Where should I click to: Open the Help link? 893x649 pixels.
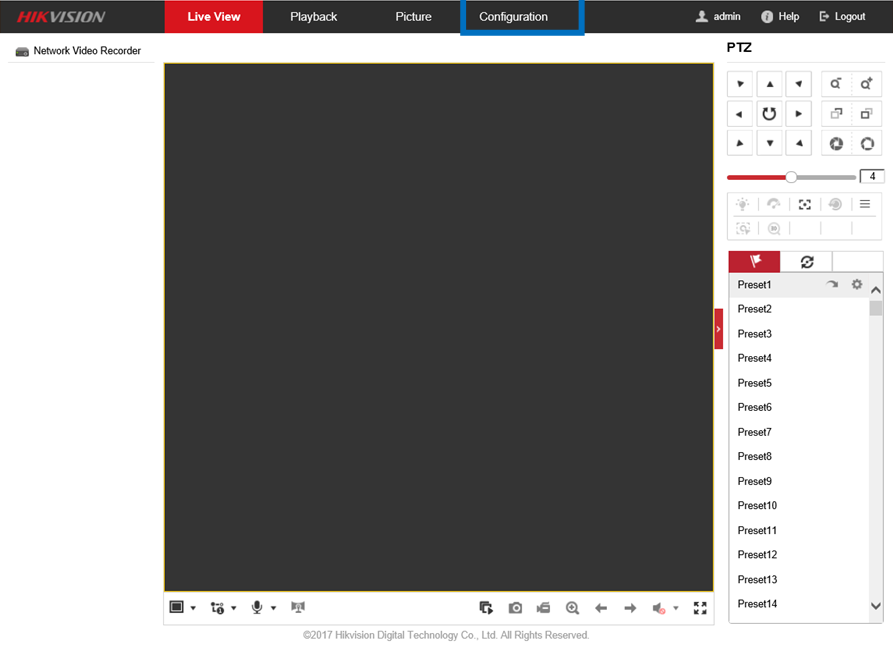[780, 17]
